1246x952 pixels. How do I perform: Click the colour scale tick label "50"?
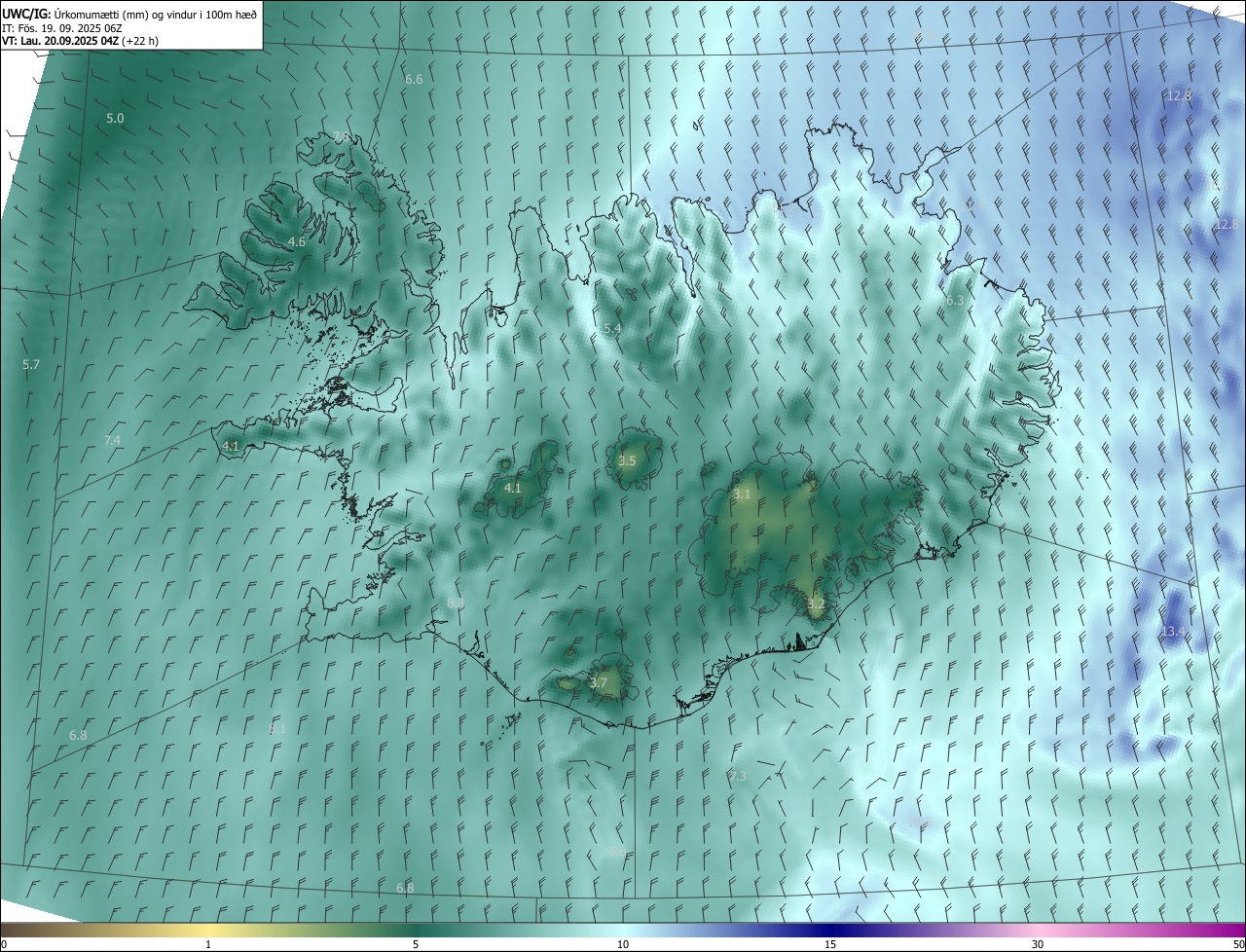point(1238,944)
